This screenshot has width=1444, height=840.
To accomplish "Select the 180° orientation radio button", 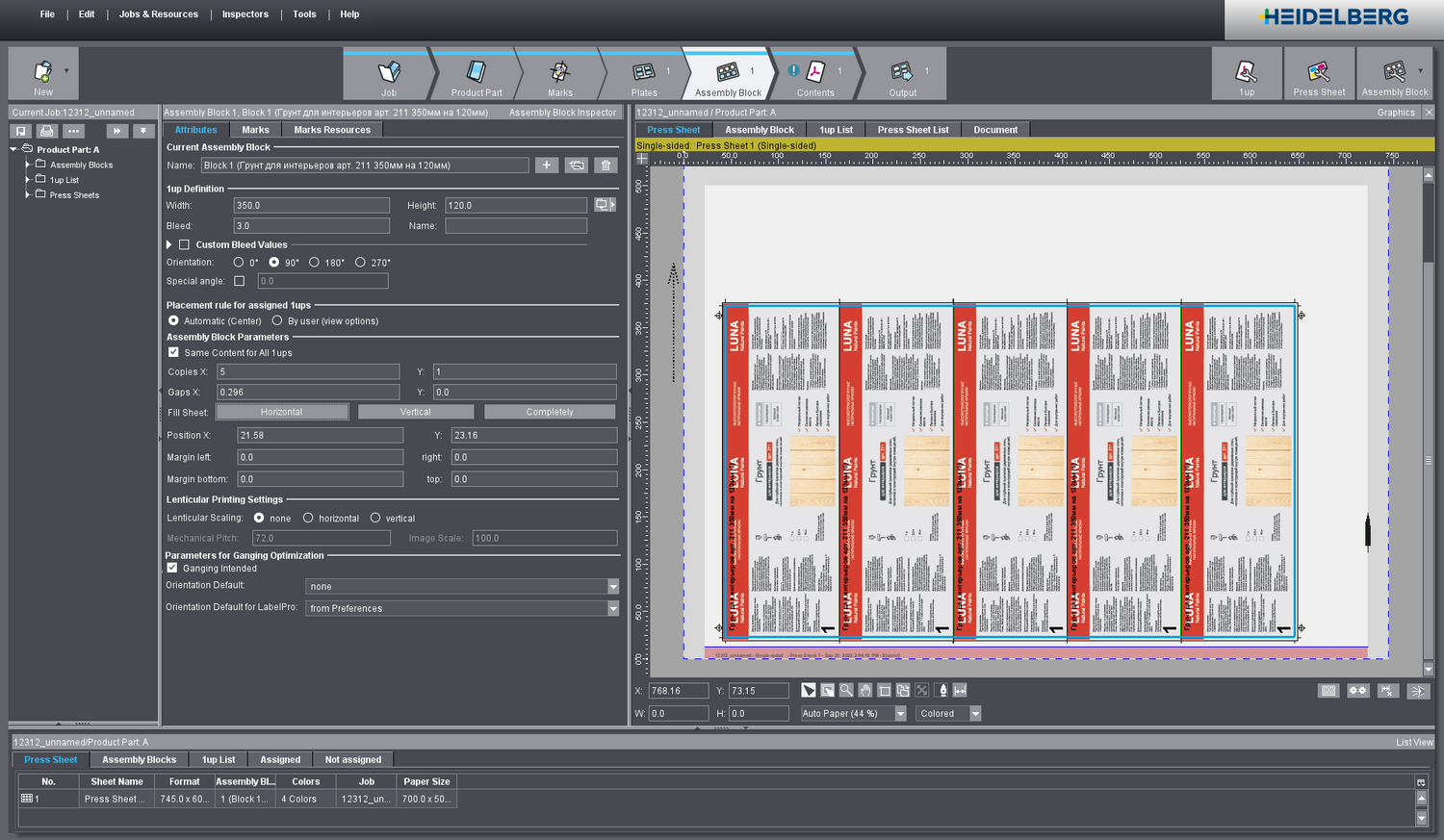I will (314, 262).
